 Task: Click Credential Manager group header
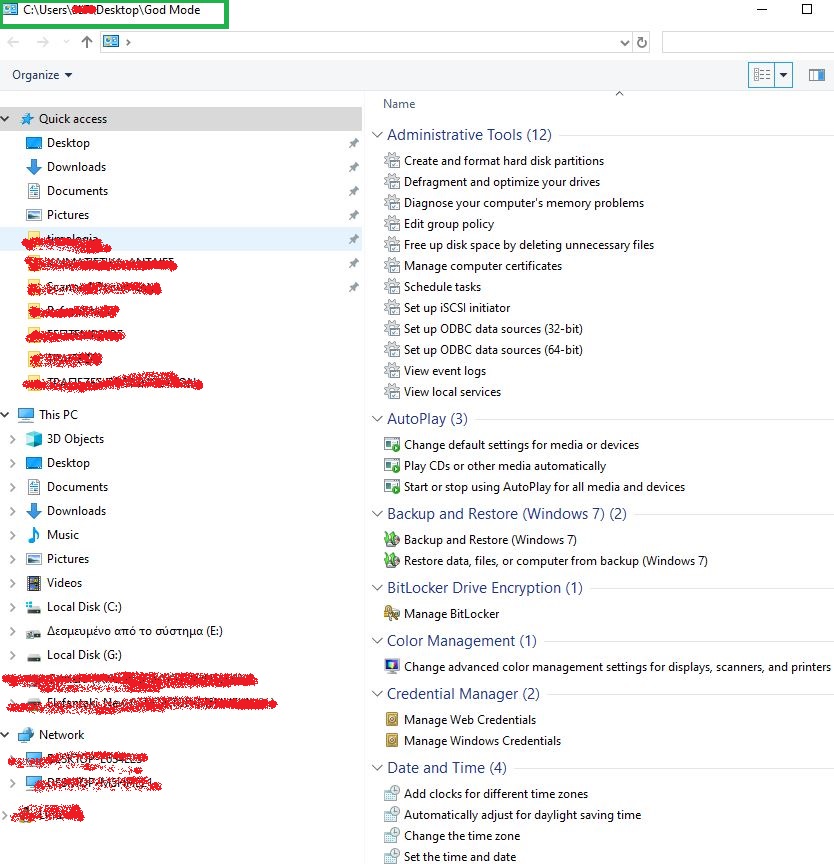[x=463, y=693]
